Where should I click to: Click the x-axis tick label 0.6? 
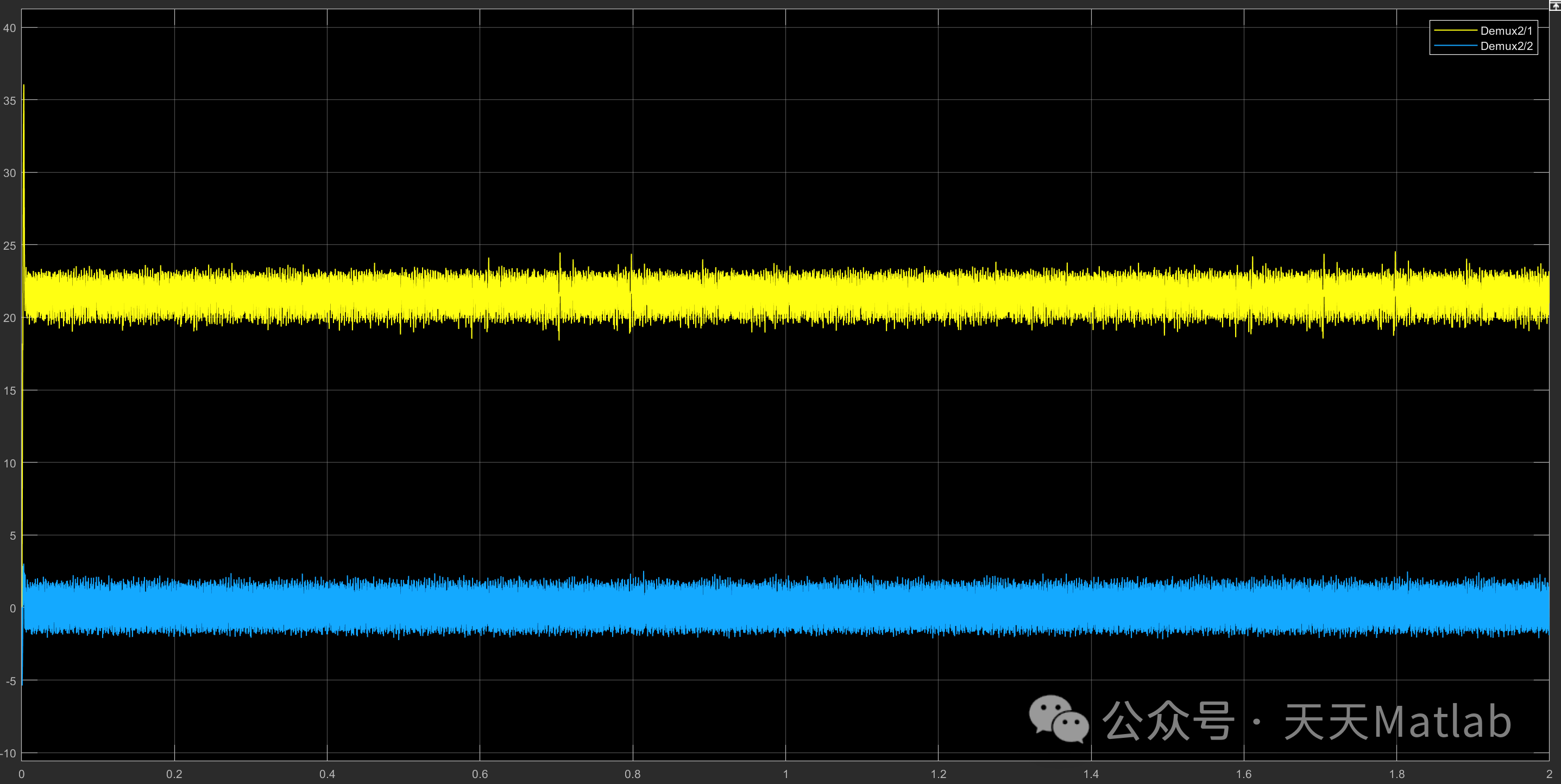pyautogui.click(x=480, y=774)
